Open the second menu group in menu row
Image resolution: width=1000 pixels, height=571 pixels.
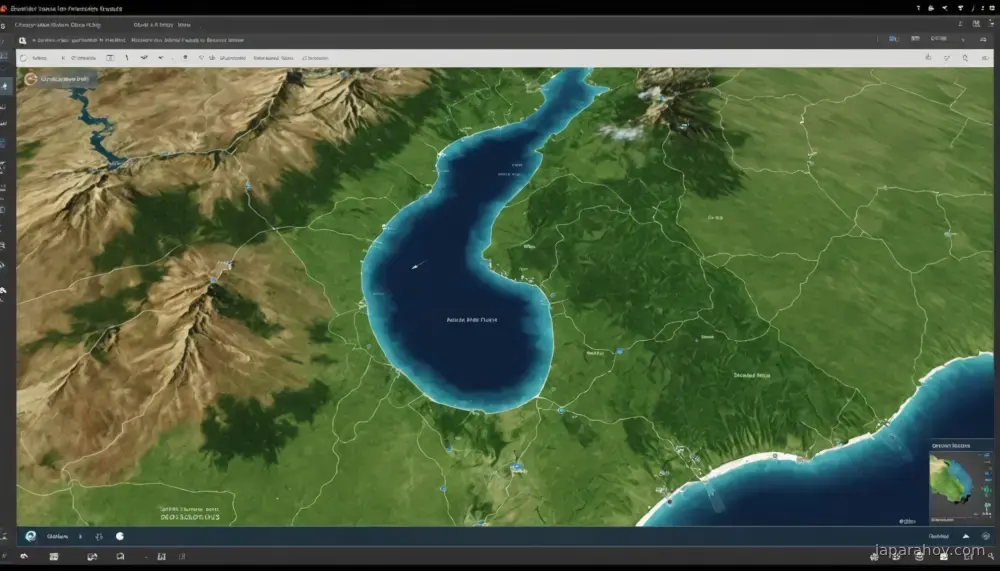(x=162, y=25)
